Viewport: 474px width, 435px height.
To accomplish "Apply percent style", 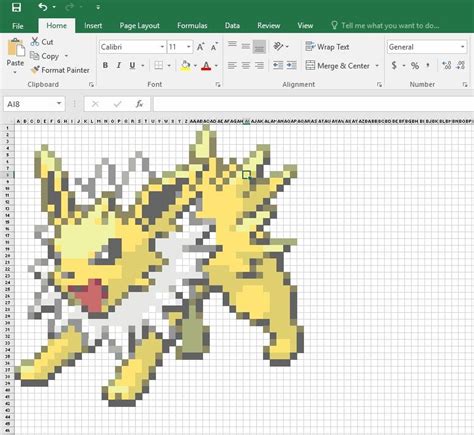I will 415,65.
